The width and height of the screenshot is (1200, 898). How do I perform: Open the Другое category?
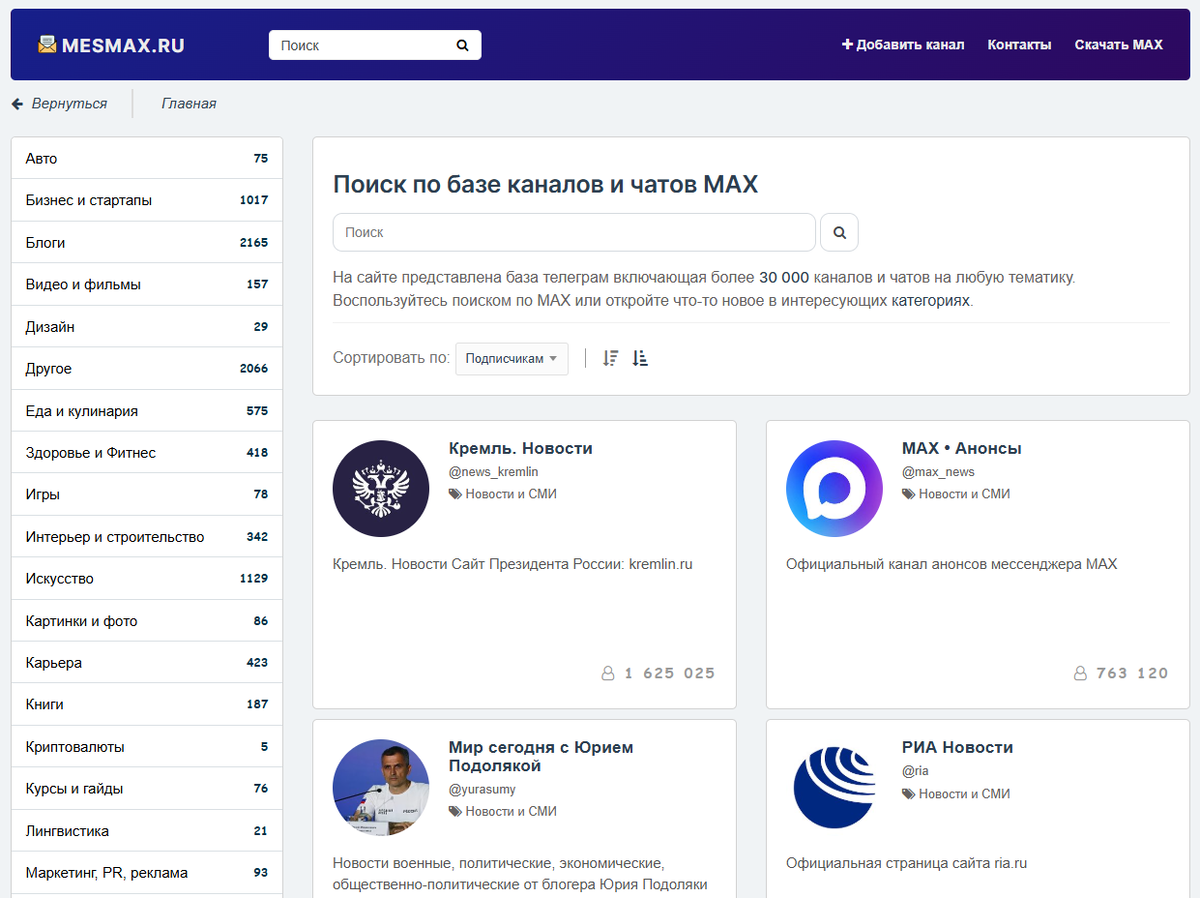[x=147, y=369]
